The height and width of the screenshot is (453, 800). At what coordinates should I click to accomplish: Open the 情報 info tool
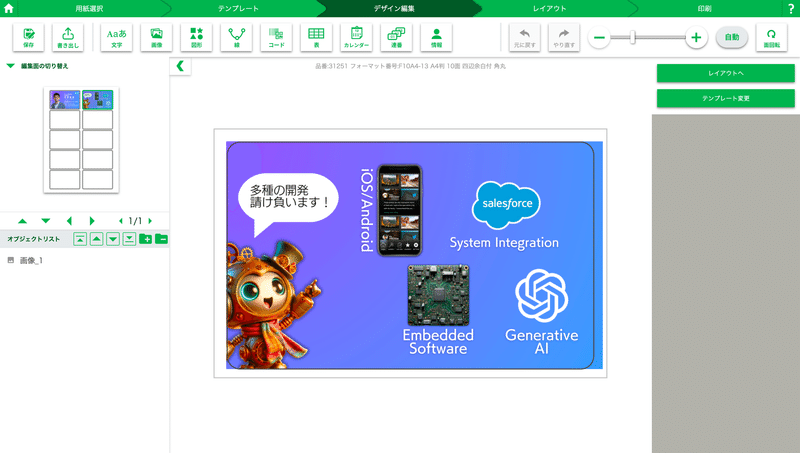tap(436, 37)
